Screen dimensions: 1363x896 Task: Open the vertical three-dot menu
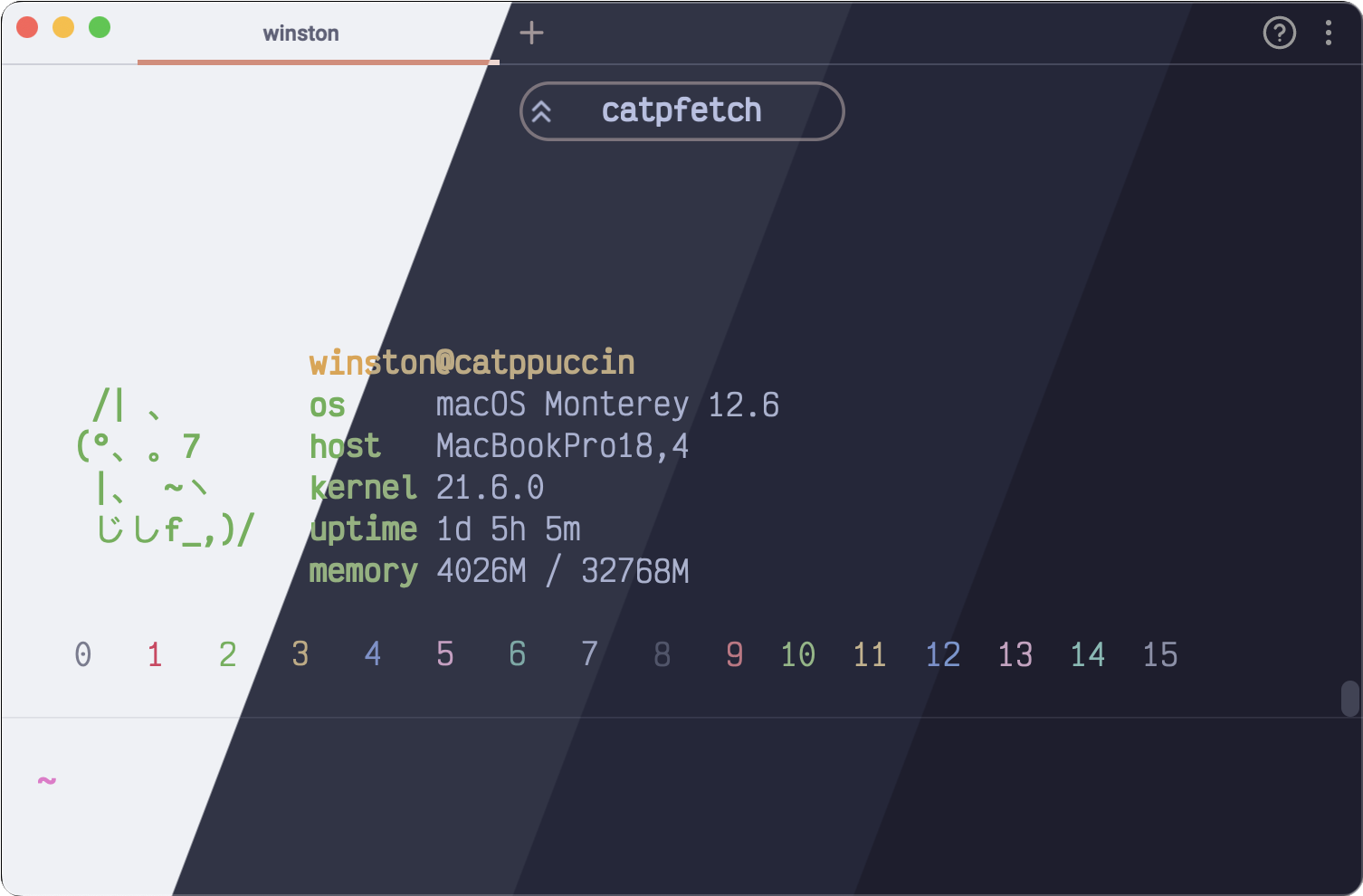coord(1328,33)
